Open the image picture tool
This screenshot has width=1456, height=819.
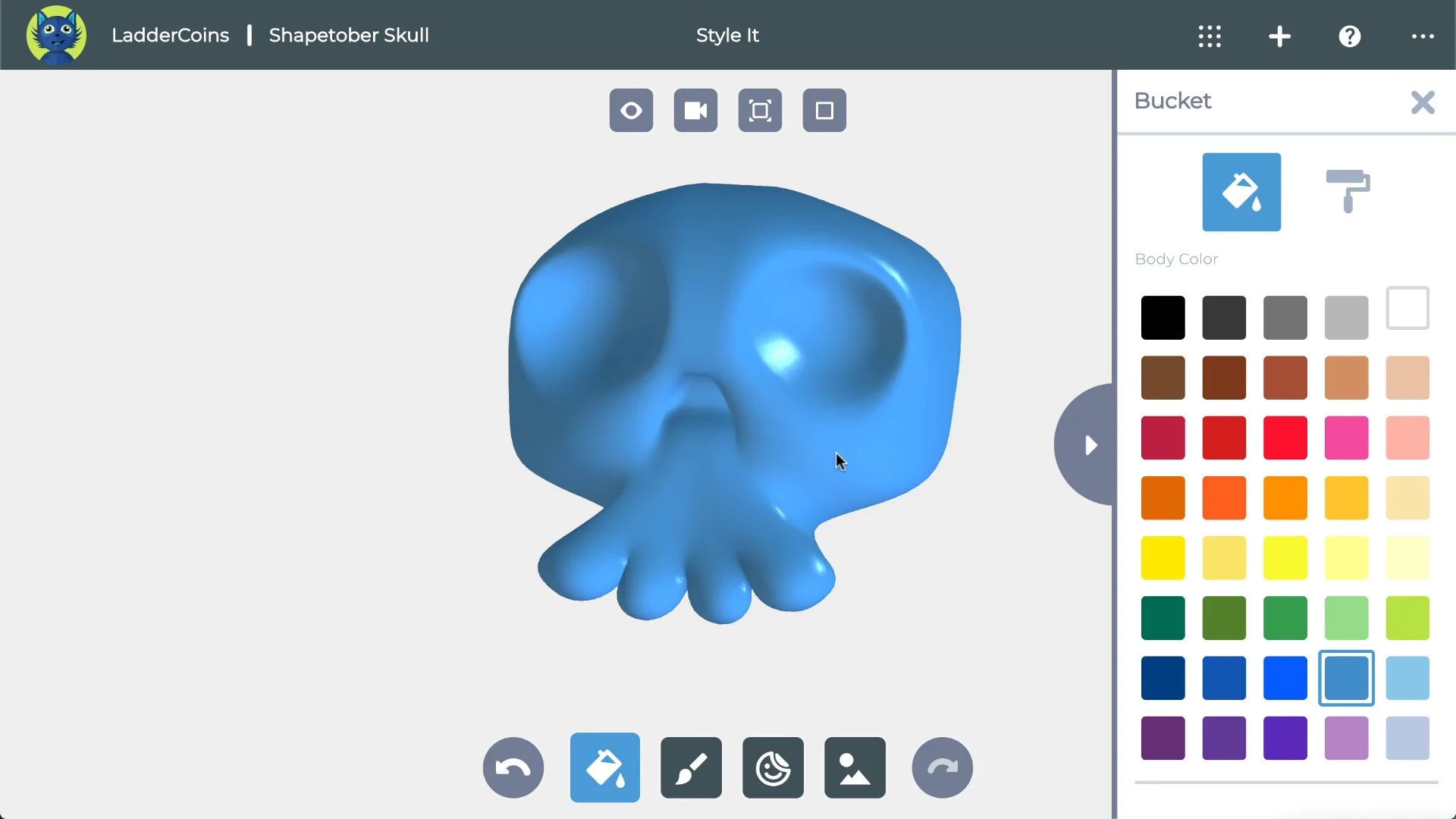855,767
